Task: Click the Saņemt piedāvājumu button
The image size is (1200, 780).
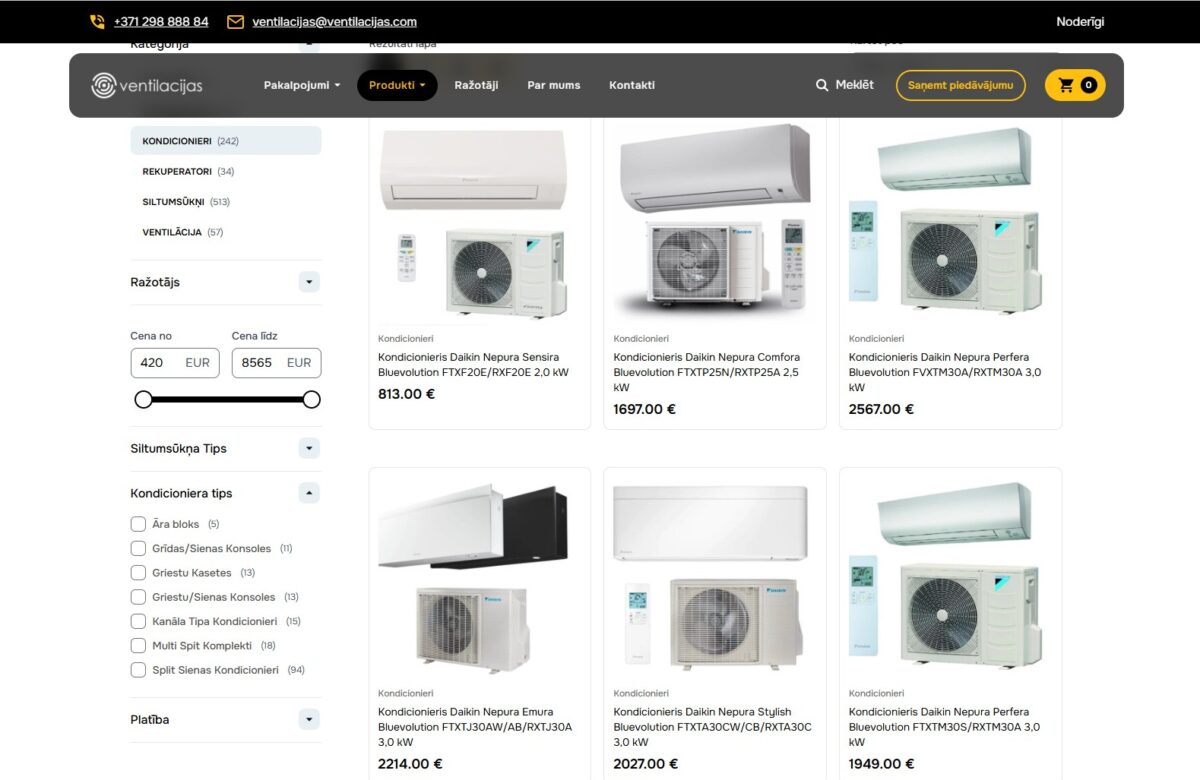Action: (x=960, y=85)
